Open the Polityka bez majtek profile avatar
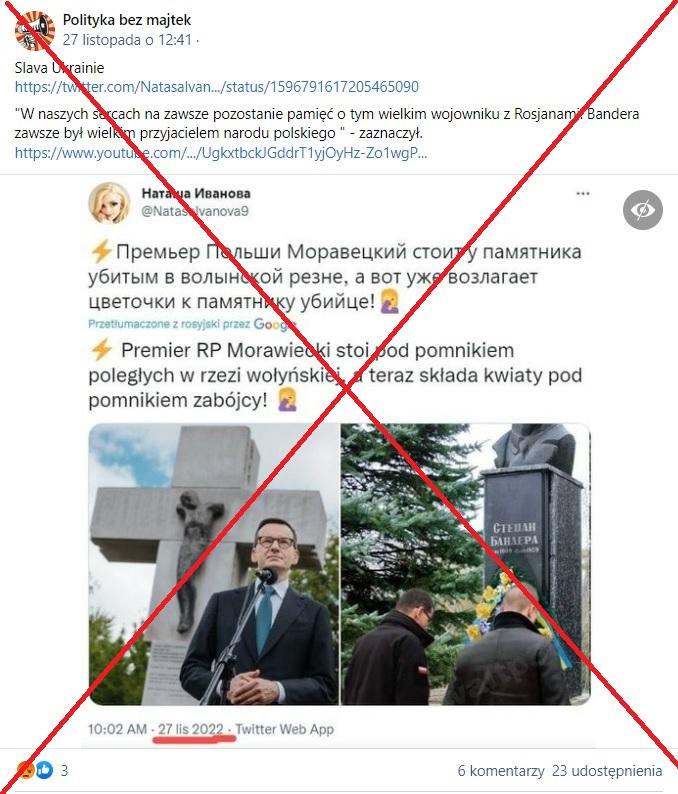Viewport: 678px width, 794px height. click(x=34, y=30)
